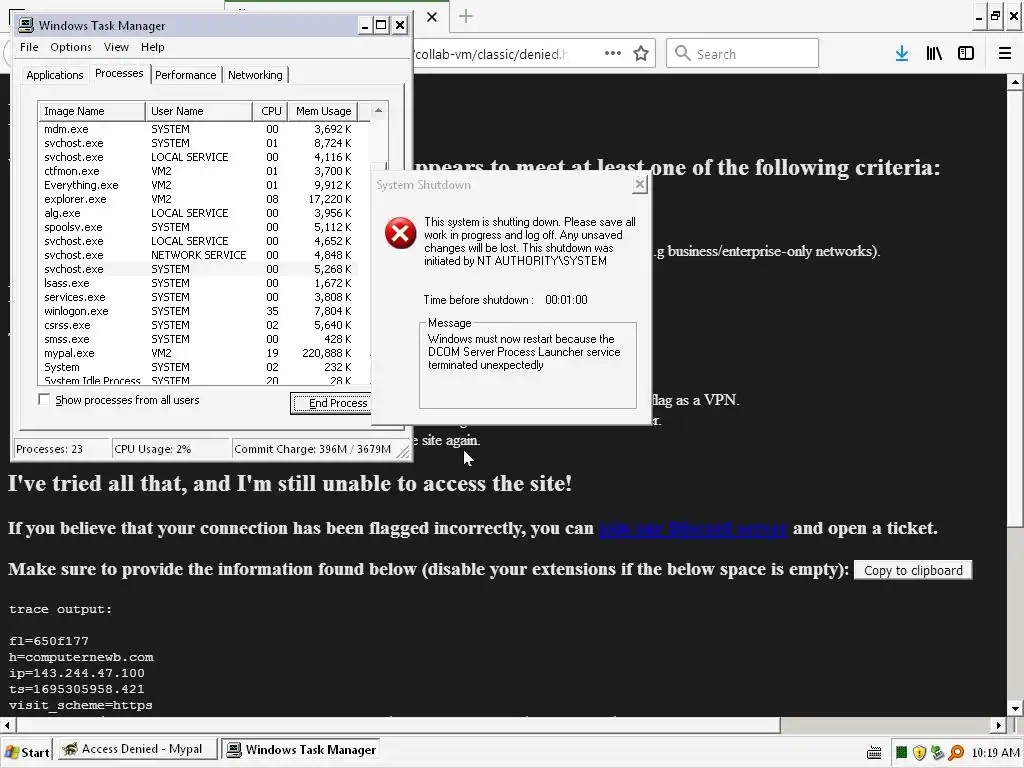The height and width of the screenshot is (768, 1024).
Task: Click the green square tray icon
Action: tap(901, 753)
